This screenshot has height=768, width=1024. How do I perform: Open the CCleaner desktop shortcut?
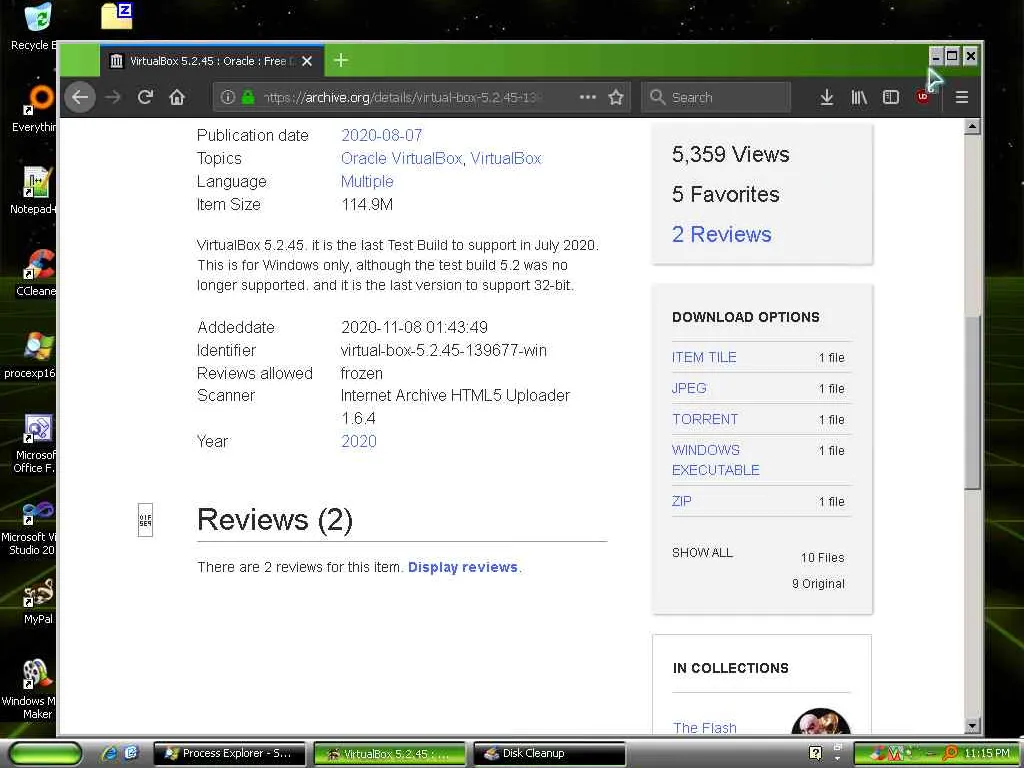pyautogui.click(x=37, y=273)
